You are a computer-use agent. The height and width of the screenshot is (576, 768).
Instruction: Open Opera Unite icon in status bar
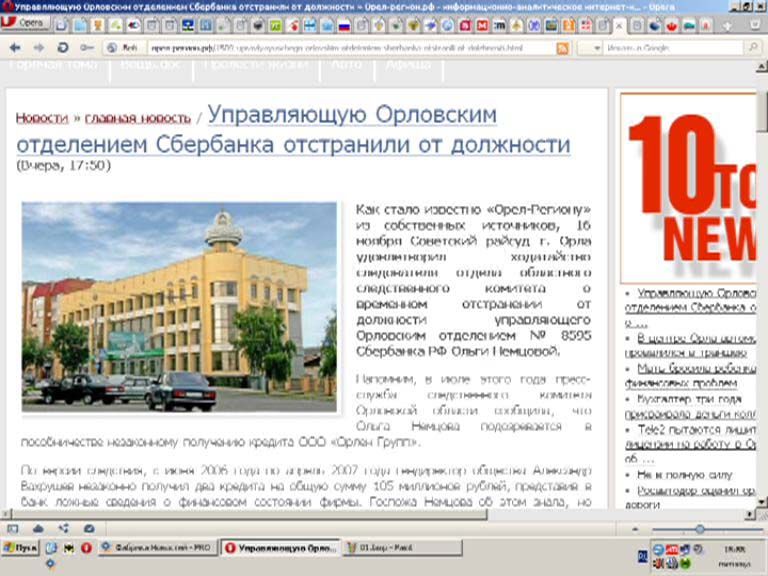tap(64, 528)
